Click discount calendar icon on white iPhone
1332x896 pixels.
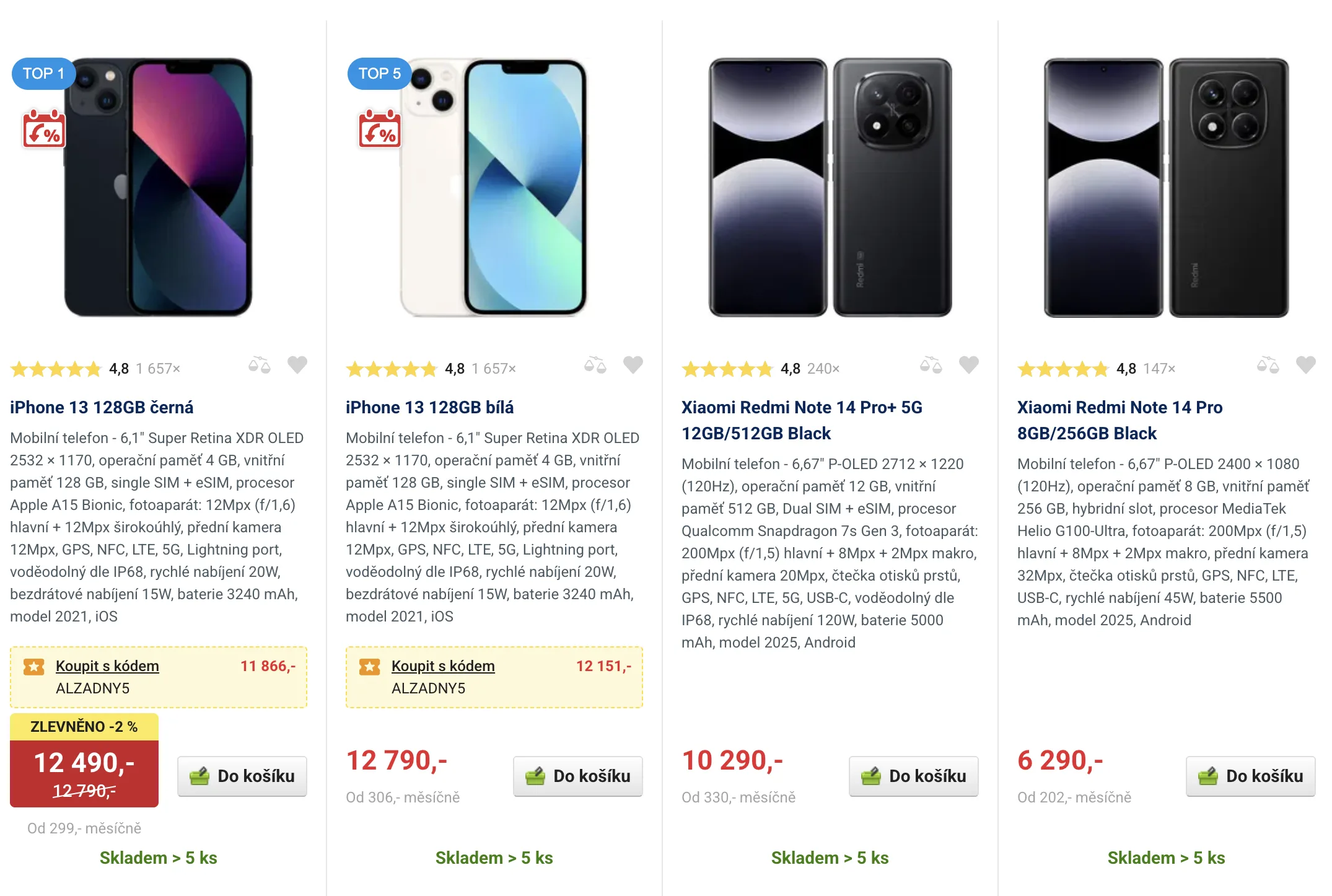[380, 130]
